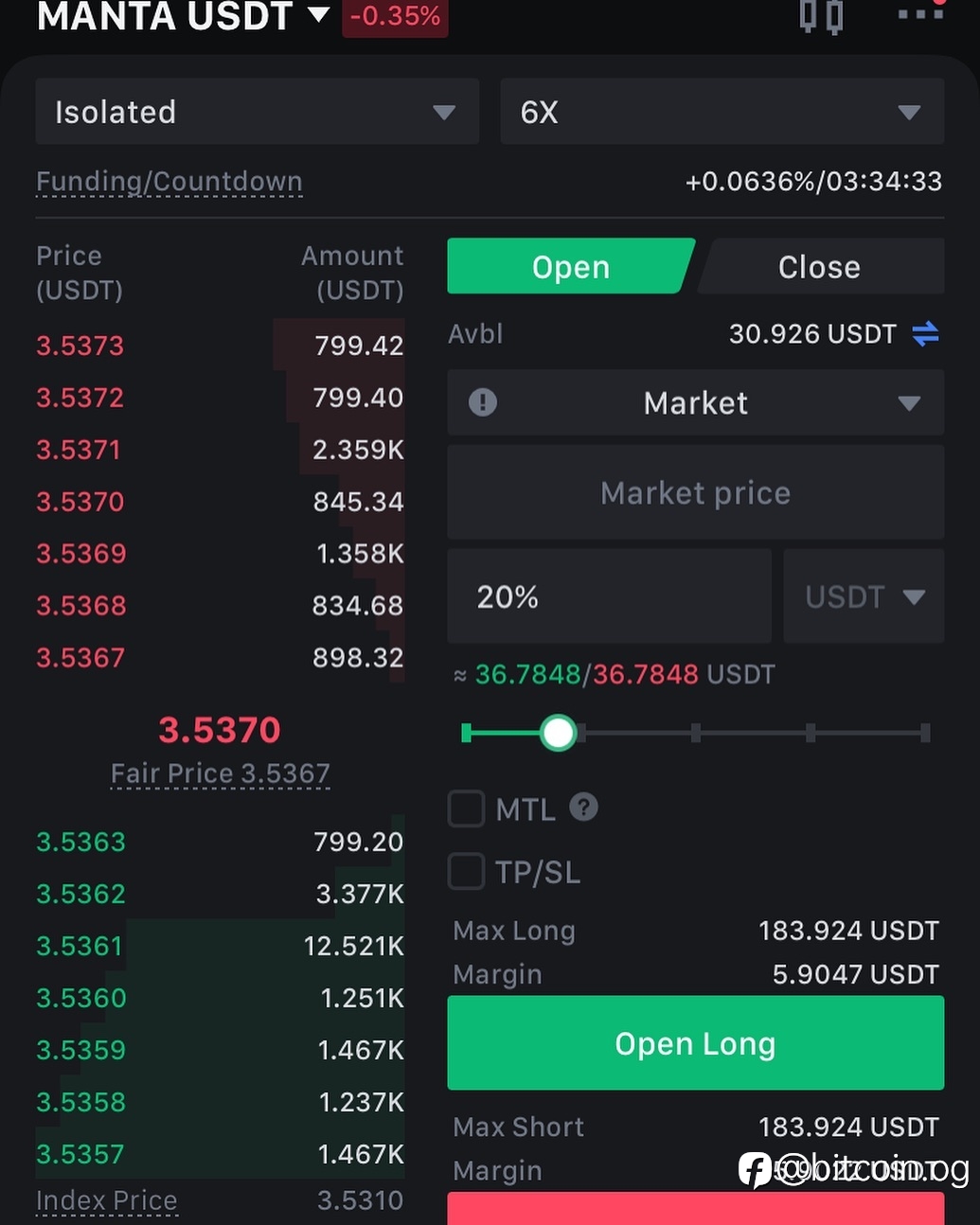Image resolution: width=980 pixels, height=1225 pixels.
Task: Enable the TP/SL checkbox
Action: point(466,871)
